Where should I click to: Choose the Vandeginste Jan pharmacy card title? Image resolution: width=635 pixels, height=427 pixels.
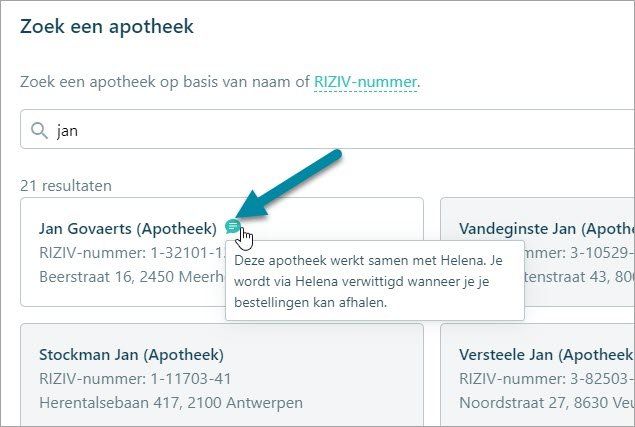click(547, 228)
